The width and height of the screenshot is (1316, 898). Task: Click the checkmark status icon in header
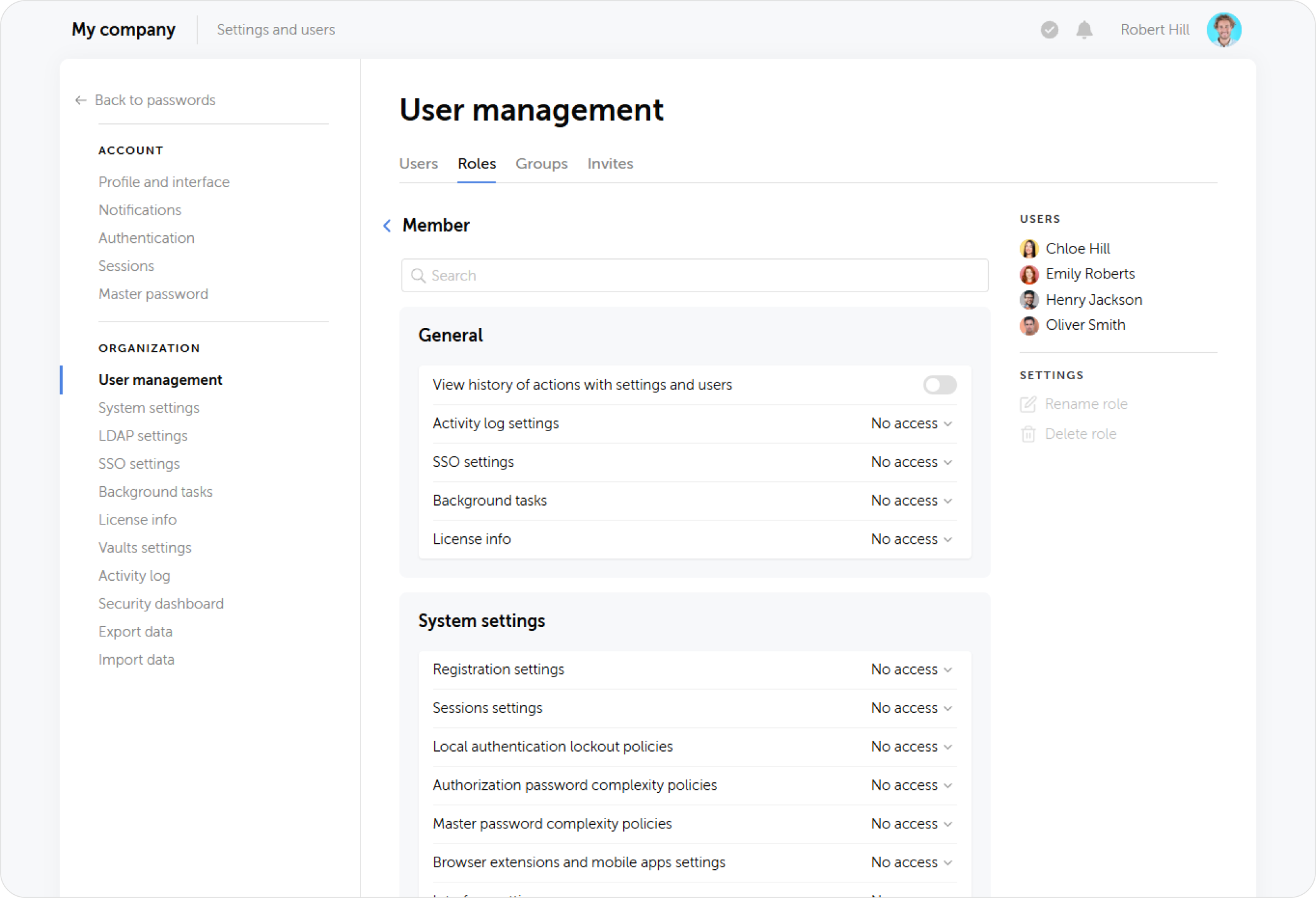(x=1049, y=29)
